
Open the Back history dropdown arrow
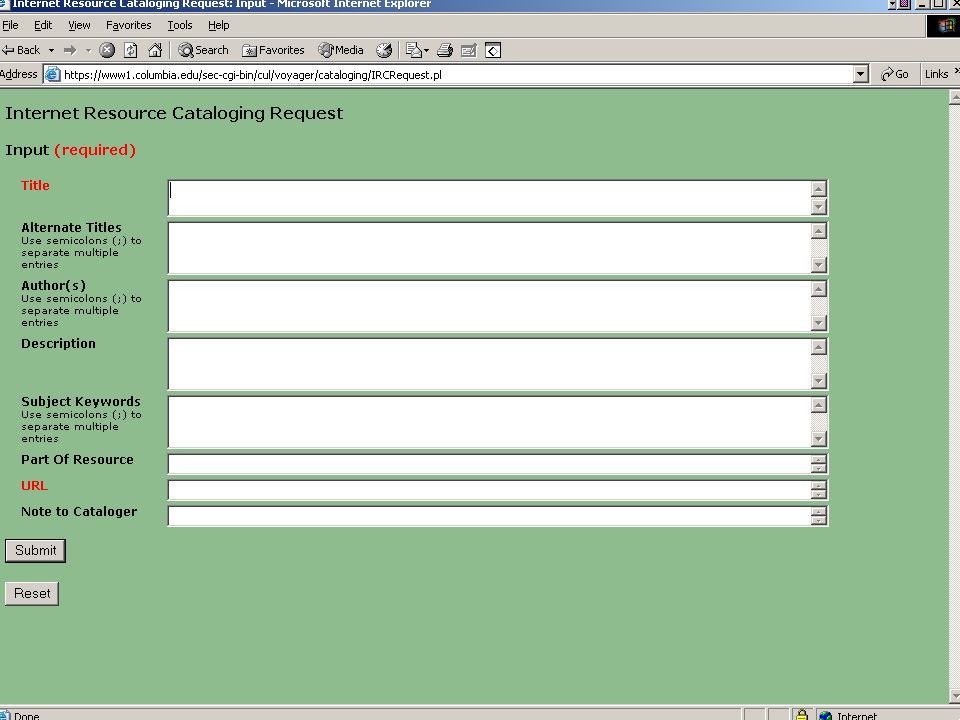(51, 50)
